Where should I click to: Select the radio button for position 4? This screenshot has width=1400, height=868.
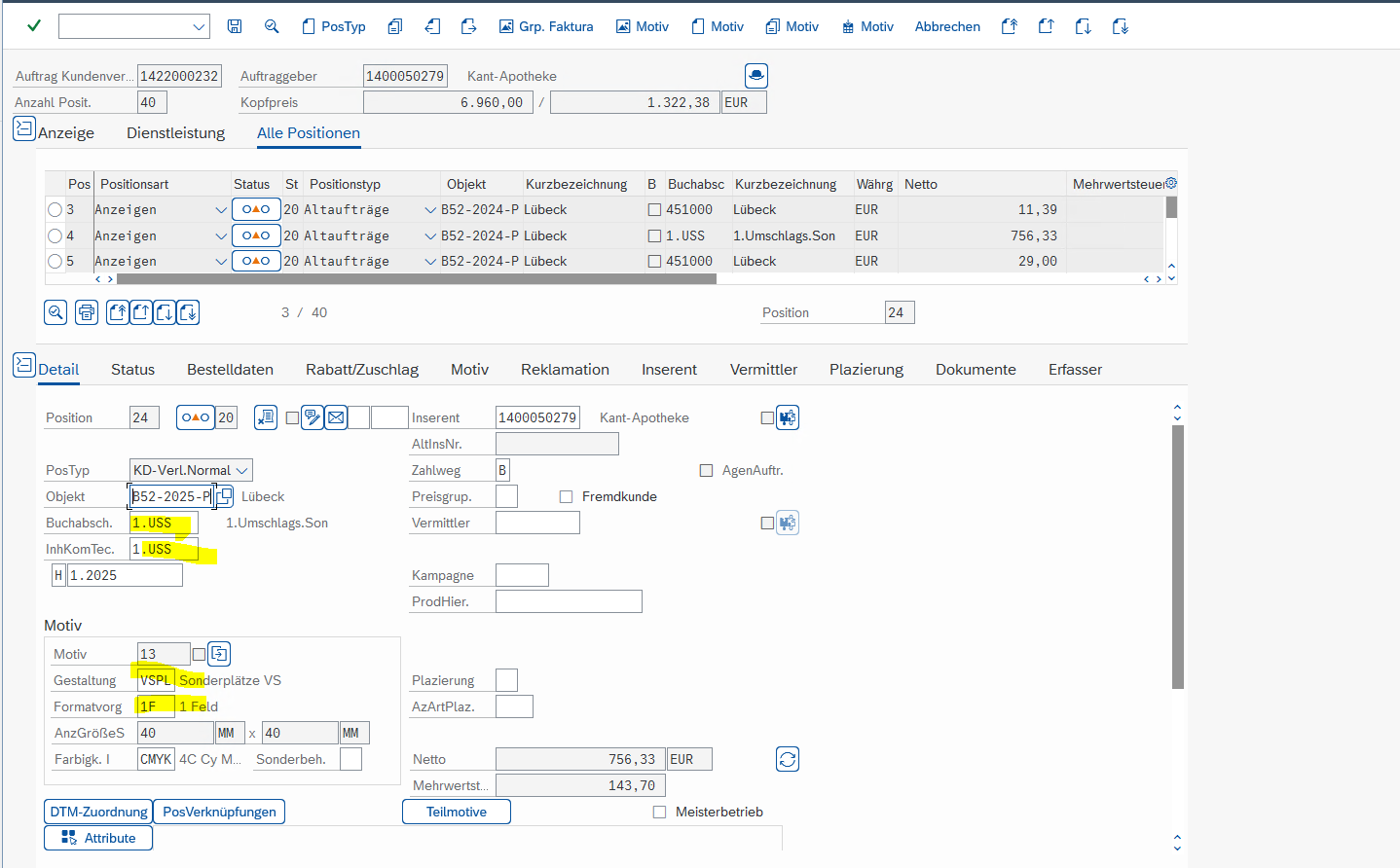tap(55, 235)
